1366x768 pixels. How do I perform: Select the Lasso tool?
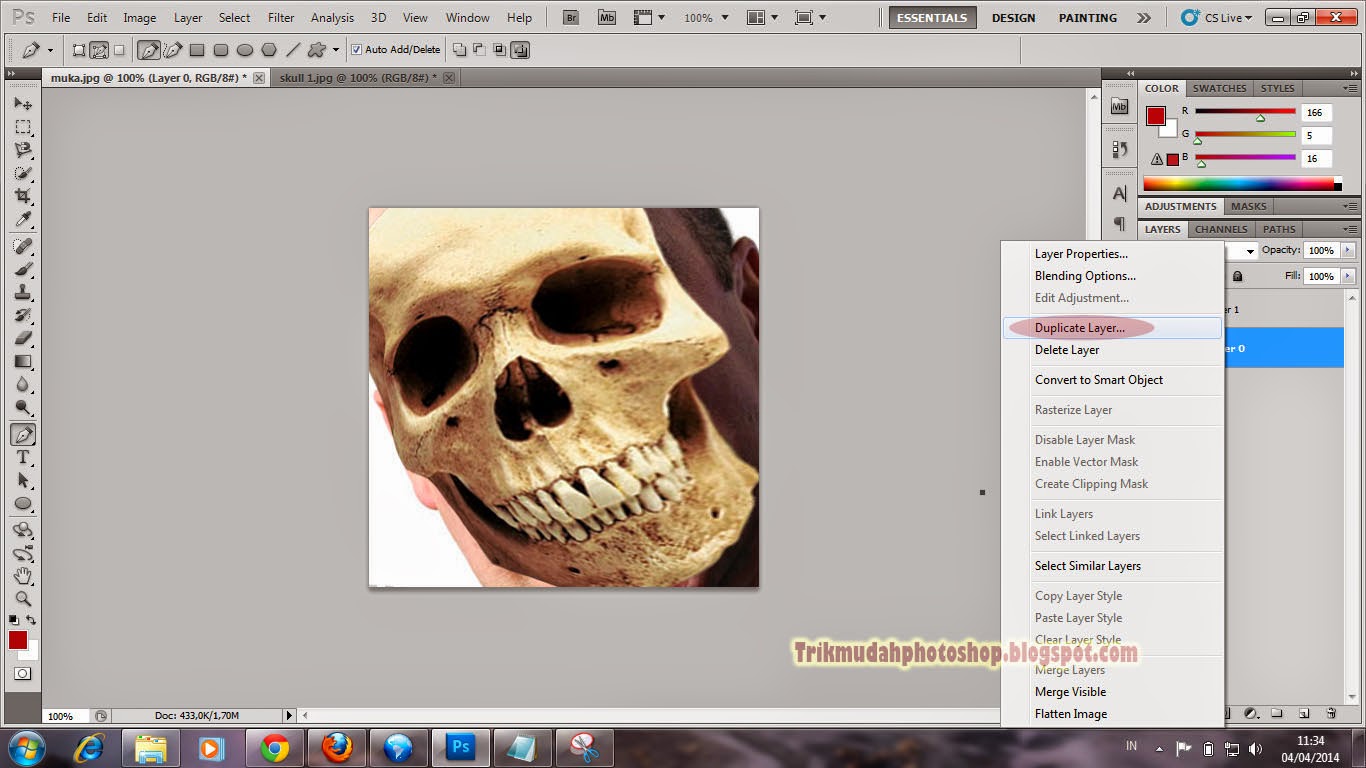click(23, 150)
